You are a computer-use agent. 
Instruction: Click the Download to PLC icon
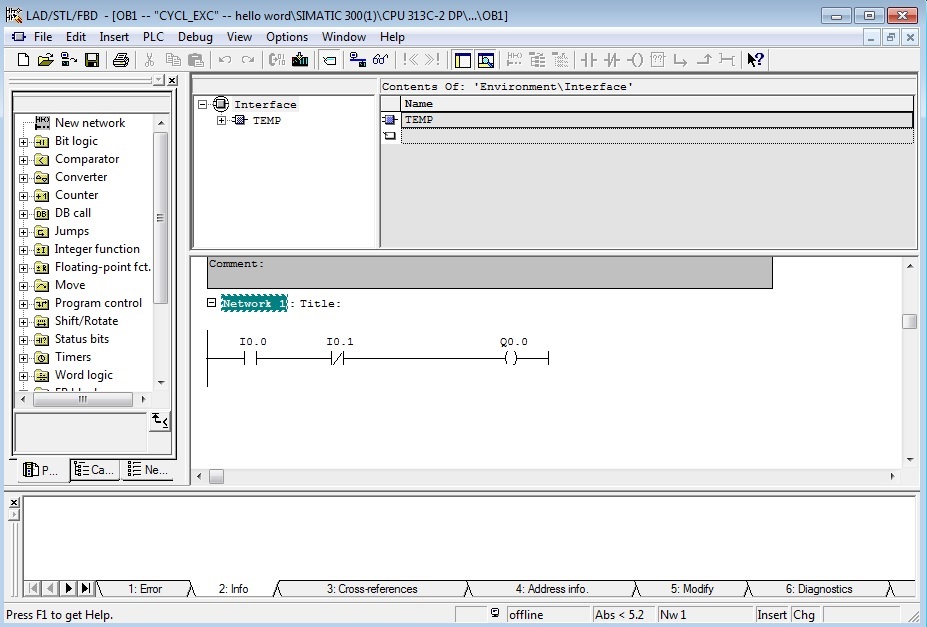click(300, 60)
